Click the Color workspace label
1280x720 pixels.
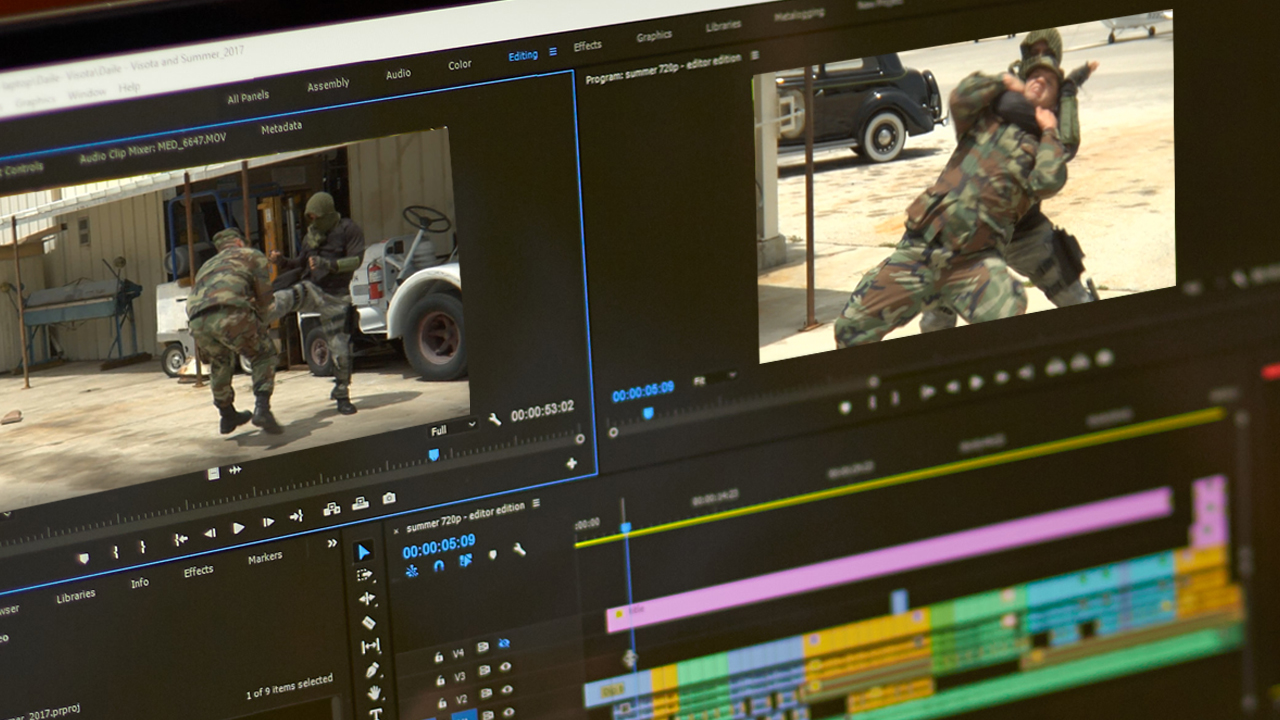pyautogui.click(x=458, y=64)
